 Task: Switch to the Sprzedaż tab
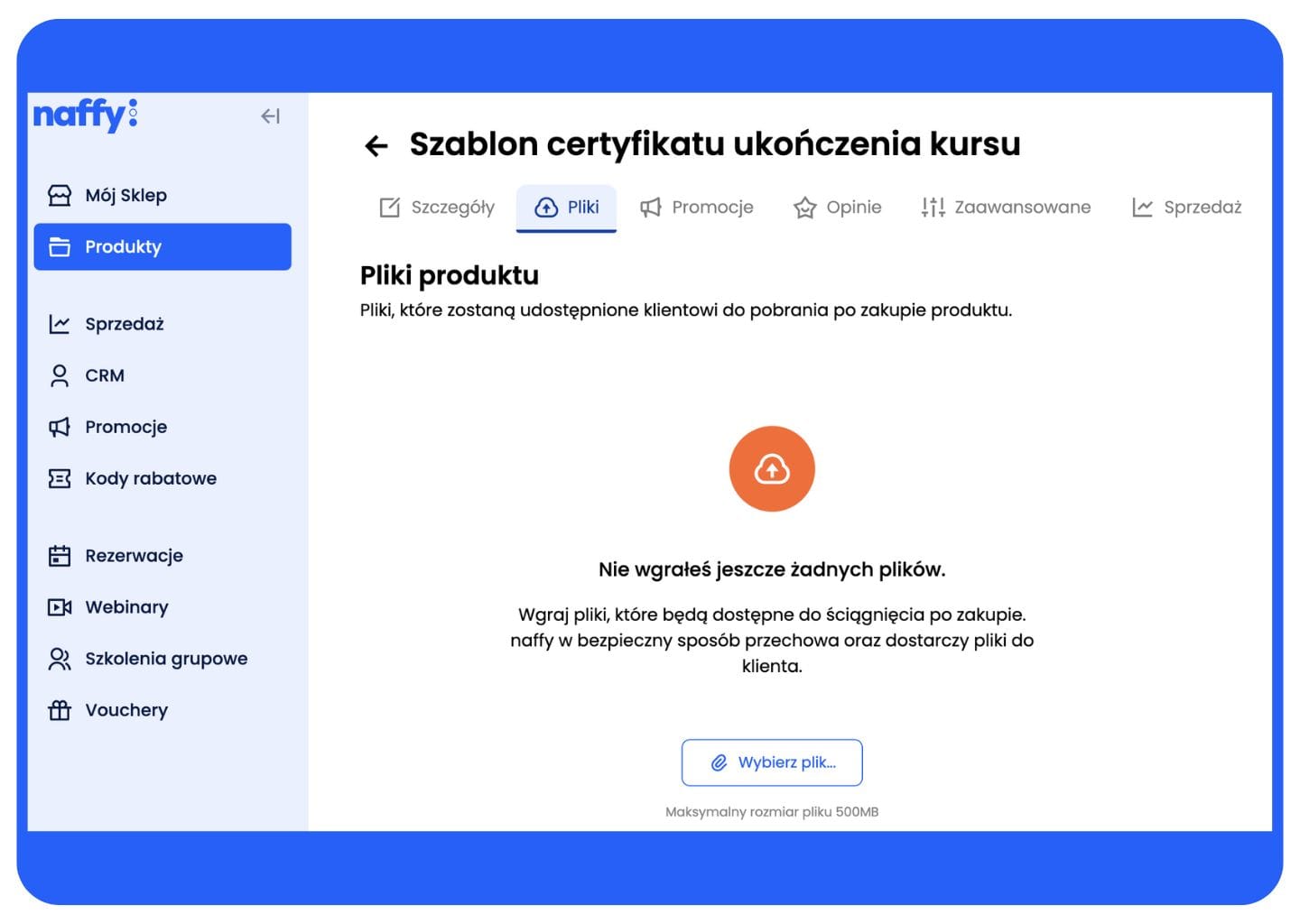click(x=1186, y=208)
